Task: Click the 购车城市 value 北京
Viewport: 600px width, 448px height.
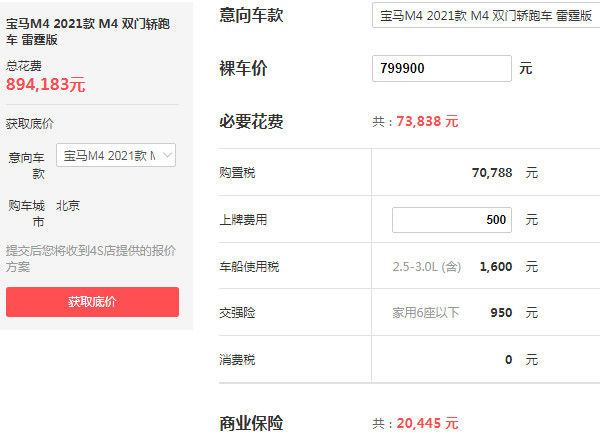Action: [x=68, y=206]
